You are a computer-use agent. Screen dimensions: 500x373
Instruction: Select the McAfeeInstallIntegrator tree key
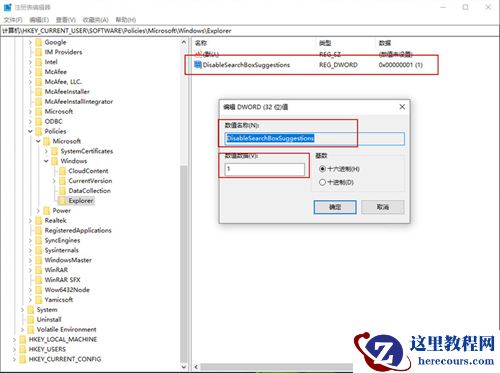[79, 102]
